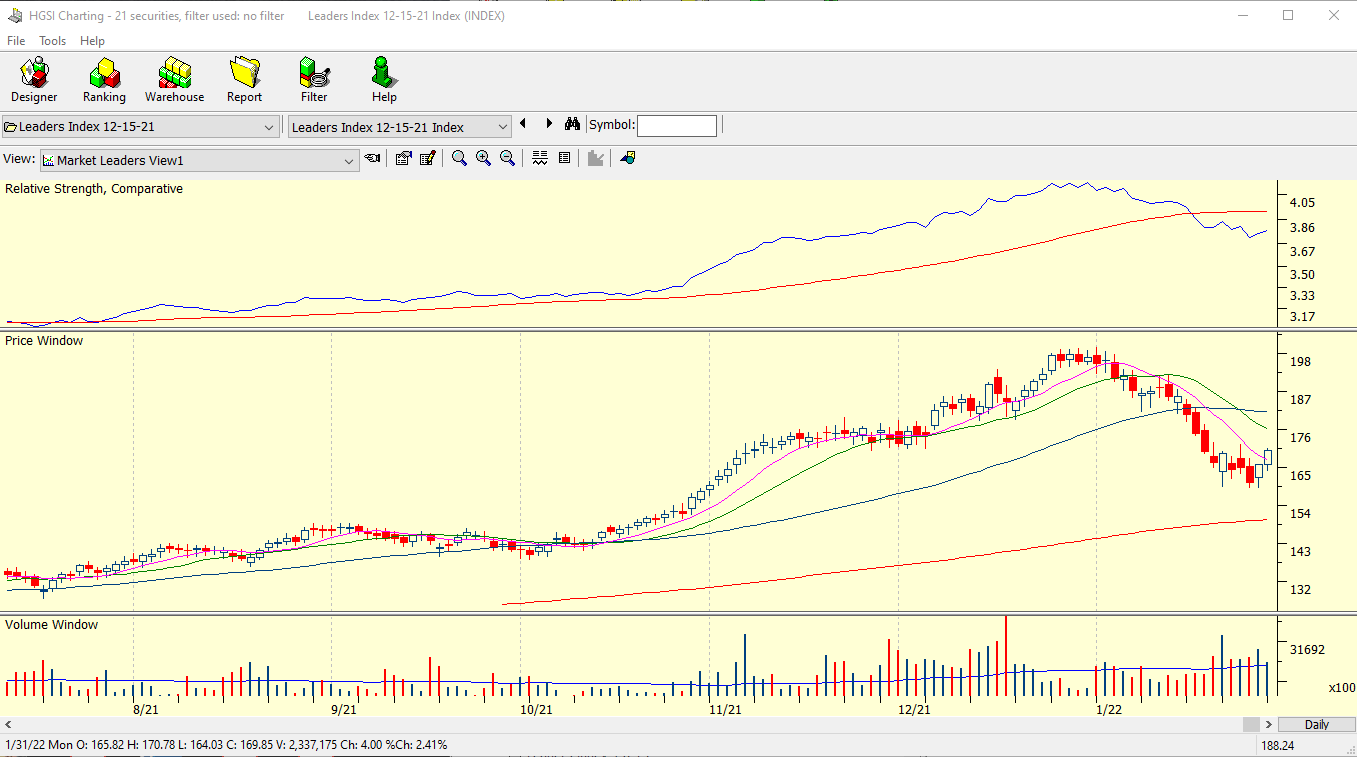The height and width of the screenshot is (757, 1357).
Task: Click the 12/21 date axis label
Action: (914, 709)
